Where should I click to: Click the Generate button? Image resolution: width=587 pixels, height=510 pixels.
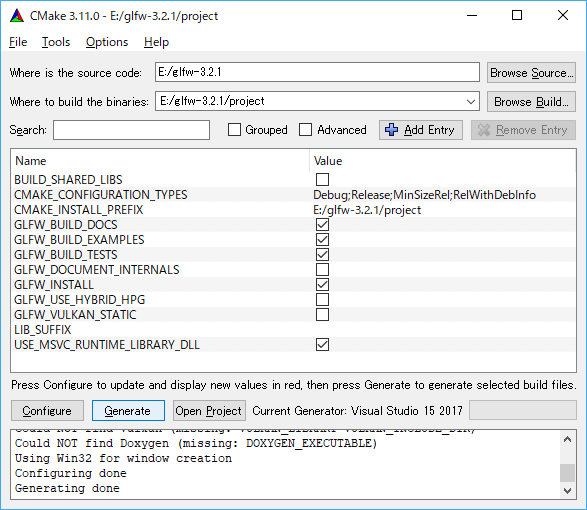[x=128, y=411]
